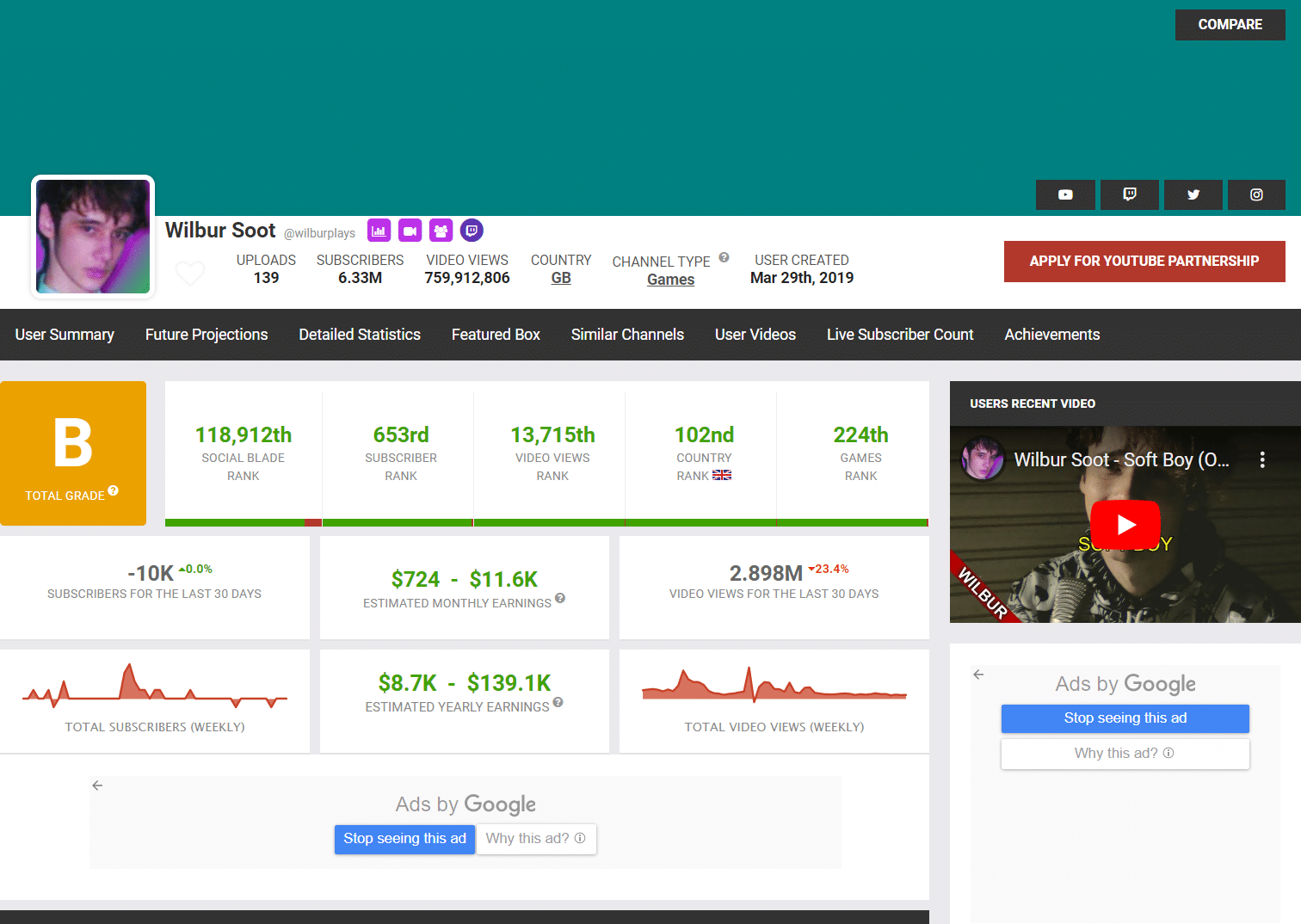Open the Games channel type link
Viewport: 1301px width, 924px height.
pyautogui.click(x=671, y=279)
